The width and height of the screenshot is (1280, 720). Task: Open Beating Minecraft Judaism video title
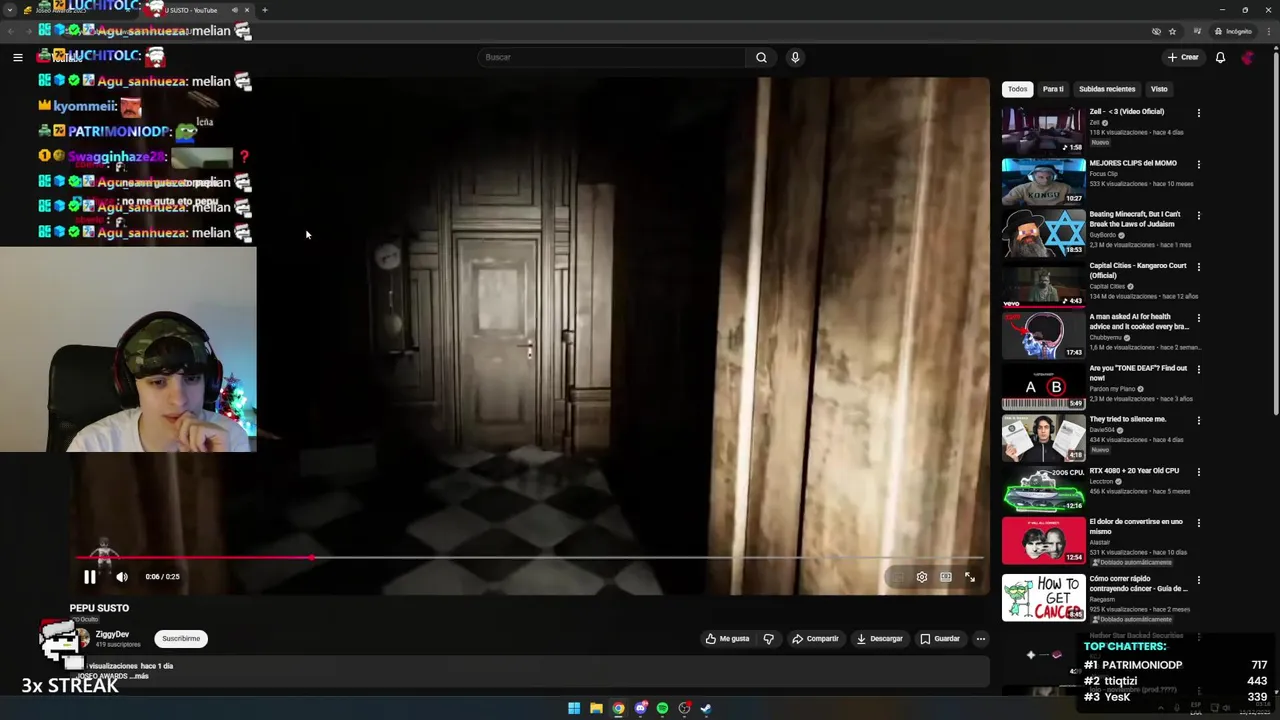click(x=1135, y=219)
